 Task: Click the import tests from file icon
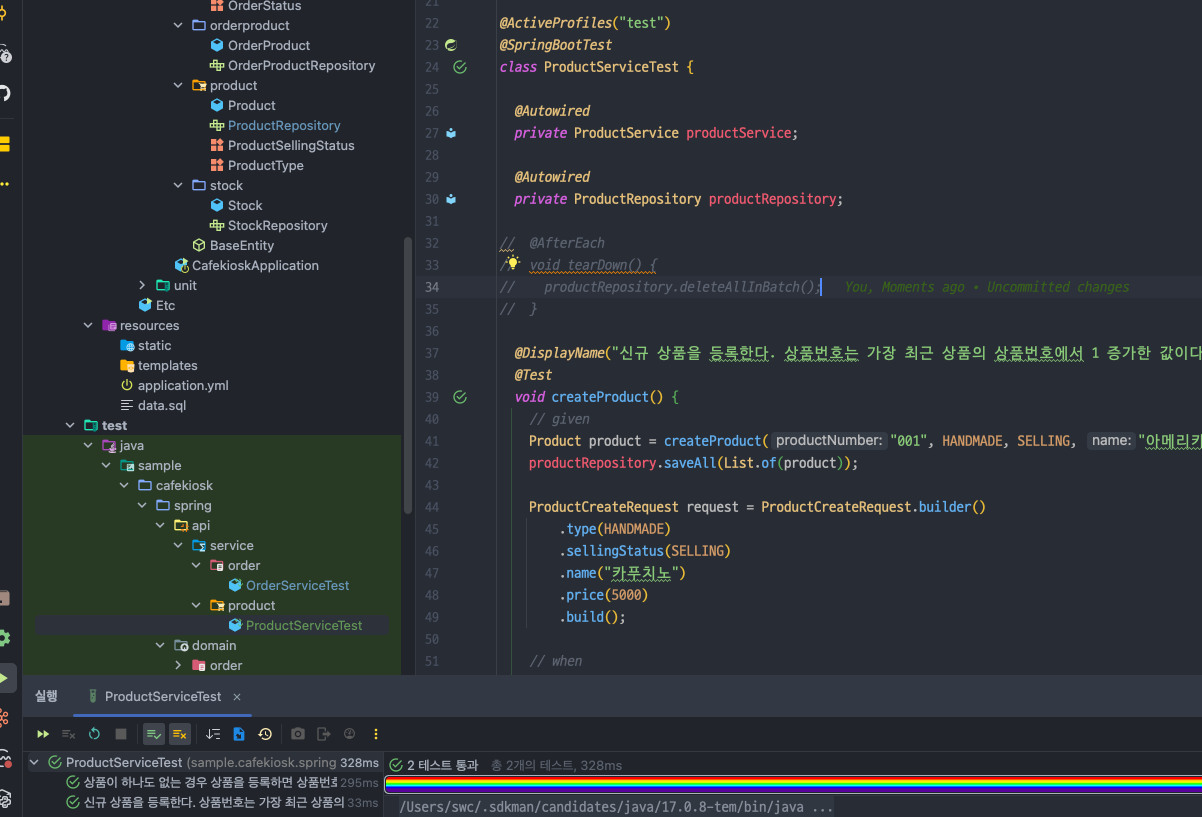(x=239, y=734)
